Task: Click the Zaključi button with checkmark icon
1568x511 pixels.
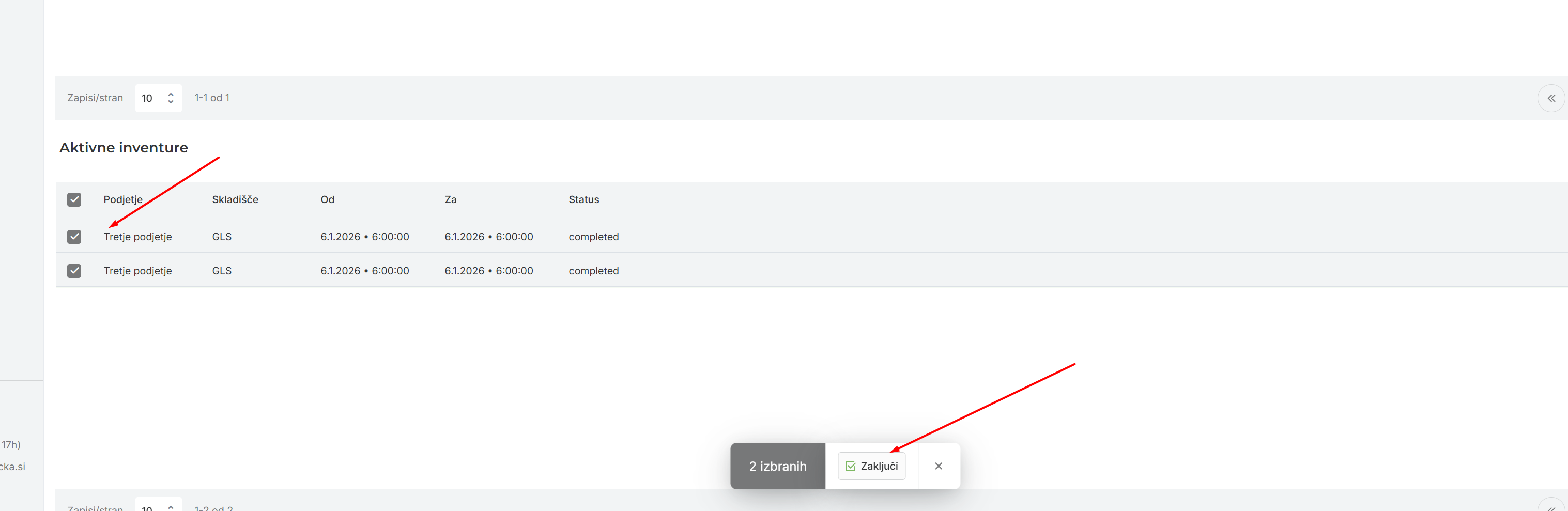Action: [x=871, y=466]
